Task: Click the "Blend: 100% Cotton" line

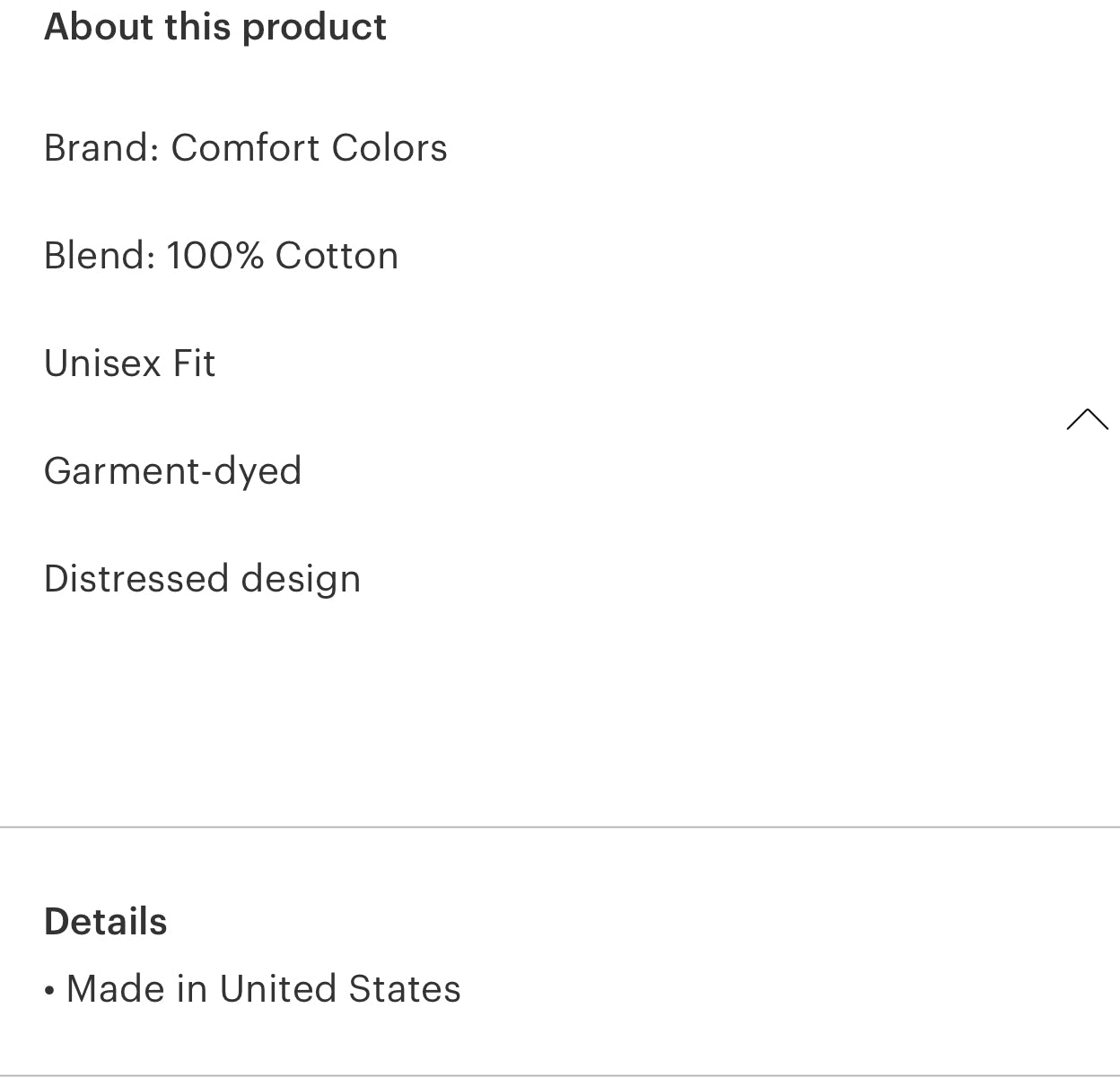Action: 221,256
